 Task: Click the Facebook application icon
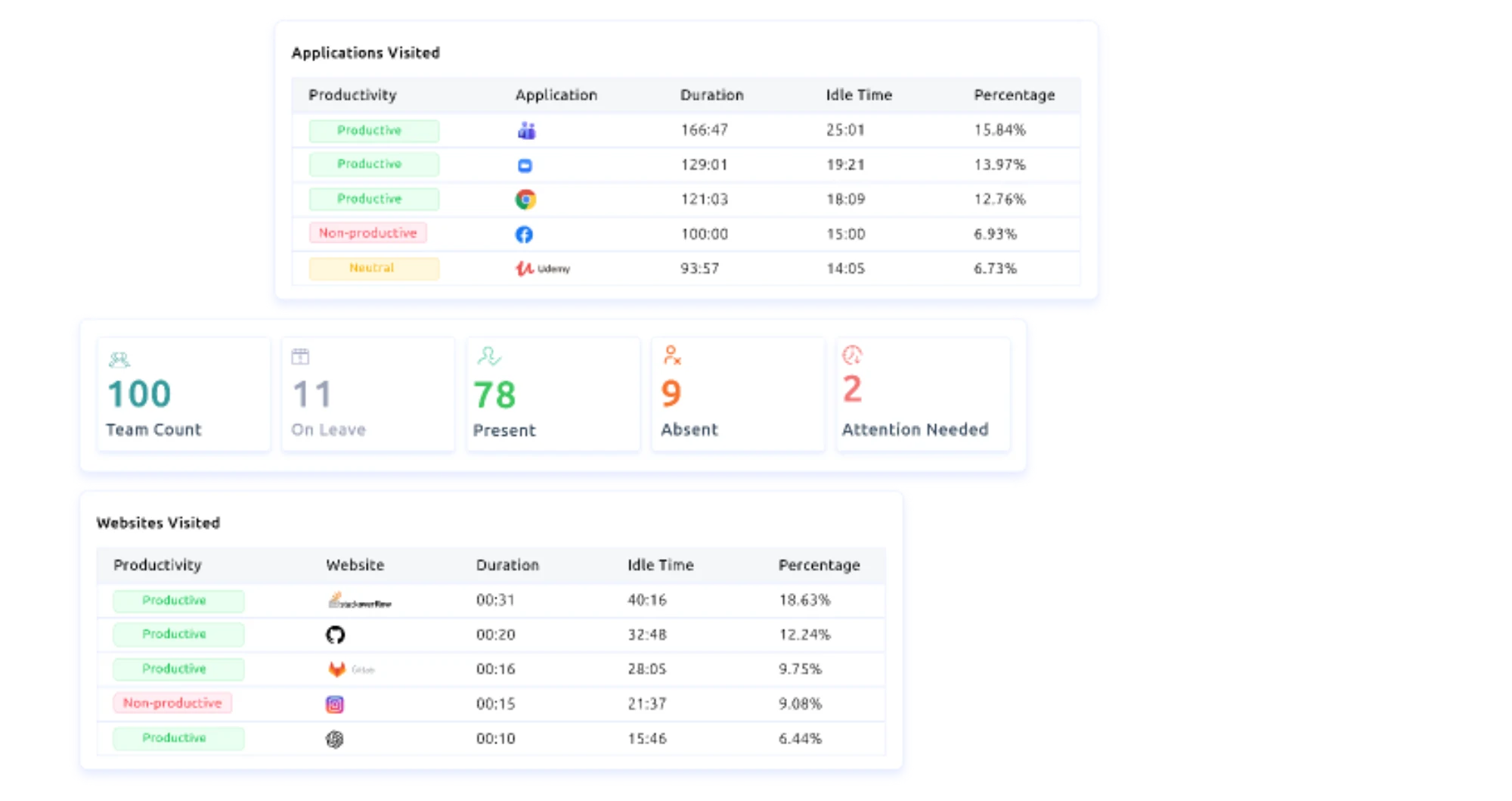(524, 234)
